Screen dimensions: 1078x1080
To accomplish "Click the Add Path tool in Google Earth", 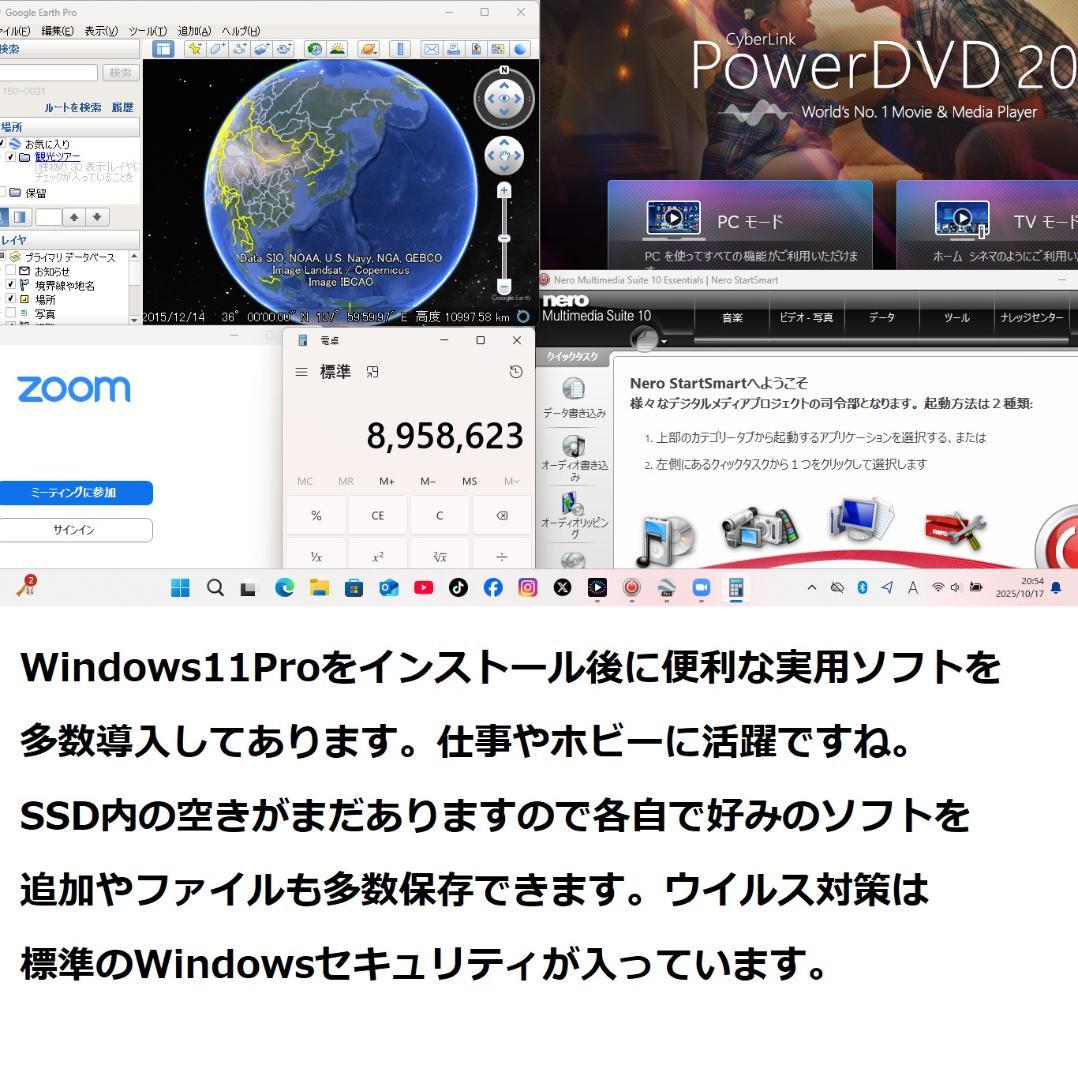I will tap(240, 49).
